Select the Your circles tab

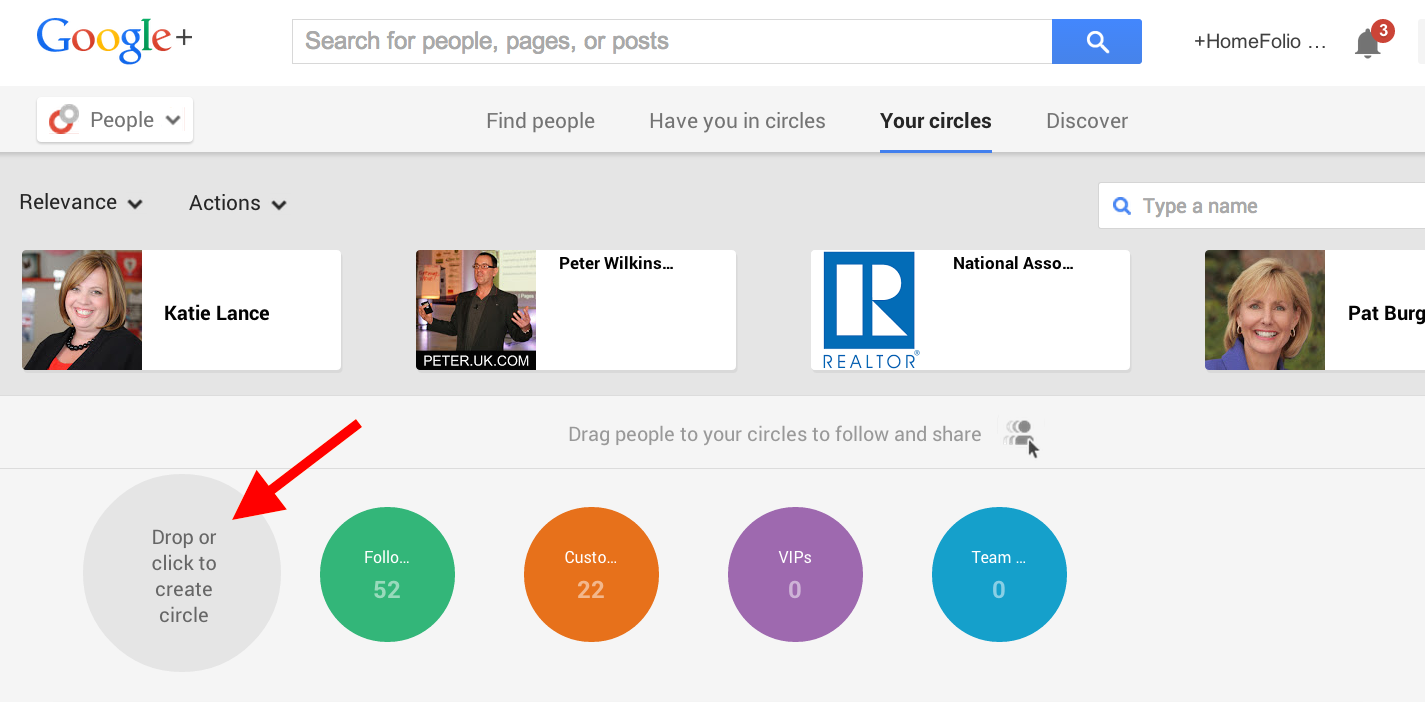coord(936,121)
